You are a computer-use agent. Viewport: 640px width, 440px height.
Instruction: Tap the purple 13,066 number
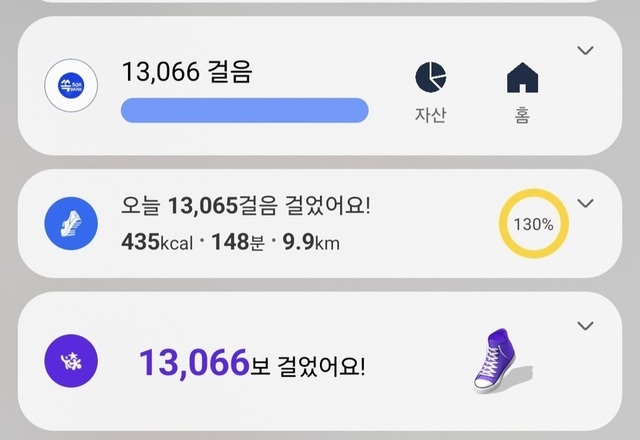(193, 364)
